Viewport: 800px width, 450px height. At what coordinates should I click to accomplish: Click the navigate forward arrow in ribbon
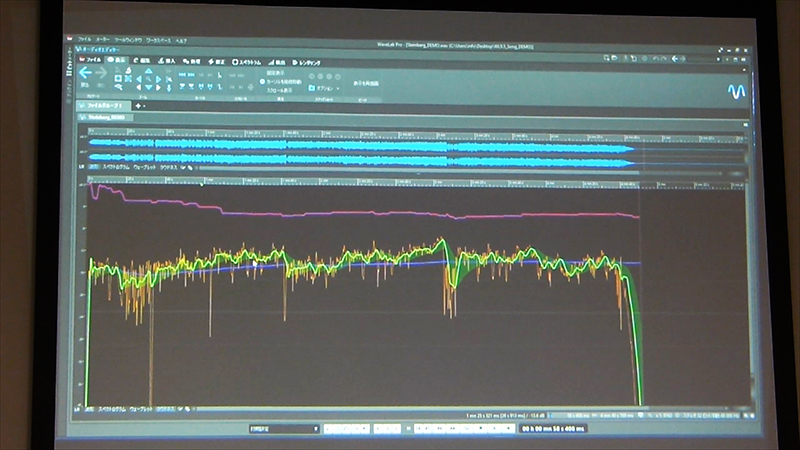(x=101, y=72)
